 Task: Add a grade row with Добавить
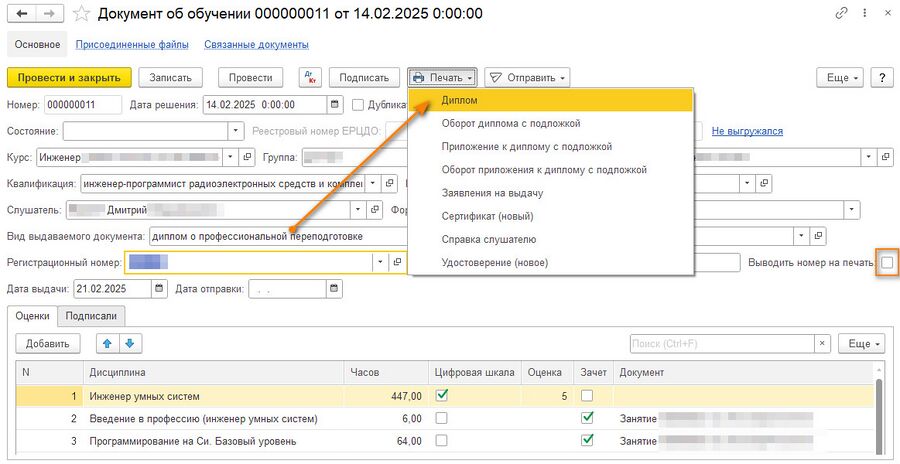tap(48, 343)
